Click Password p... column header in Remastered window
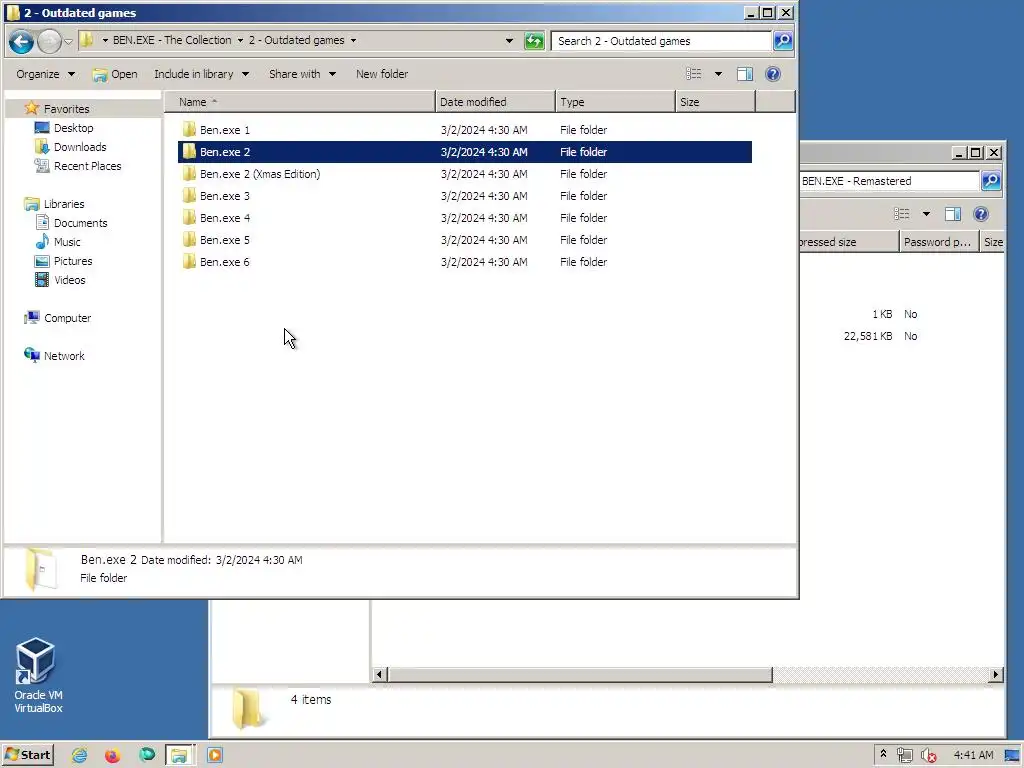The image size is (1024, 768). coord(938,242)
